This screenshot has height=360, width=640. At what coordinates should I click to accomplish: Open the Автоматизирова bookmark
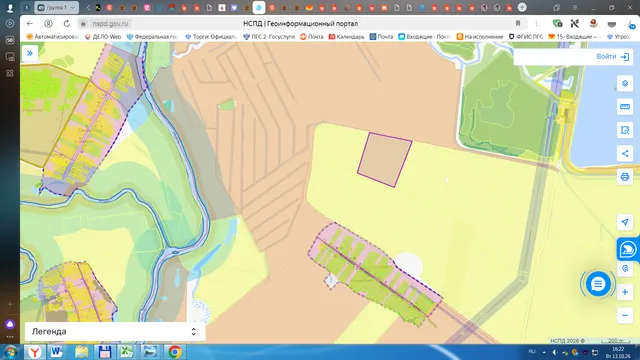click(52, 37)
